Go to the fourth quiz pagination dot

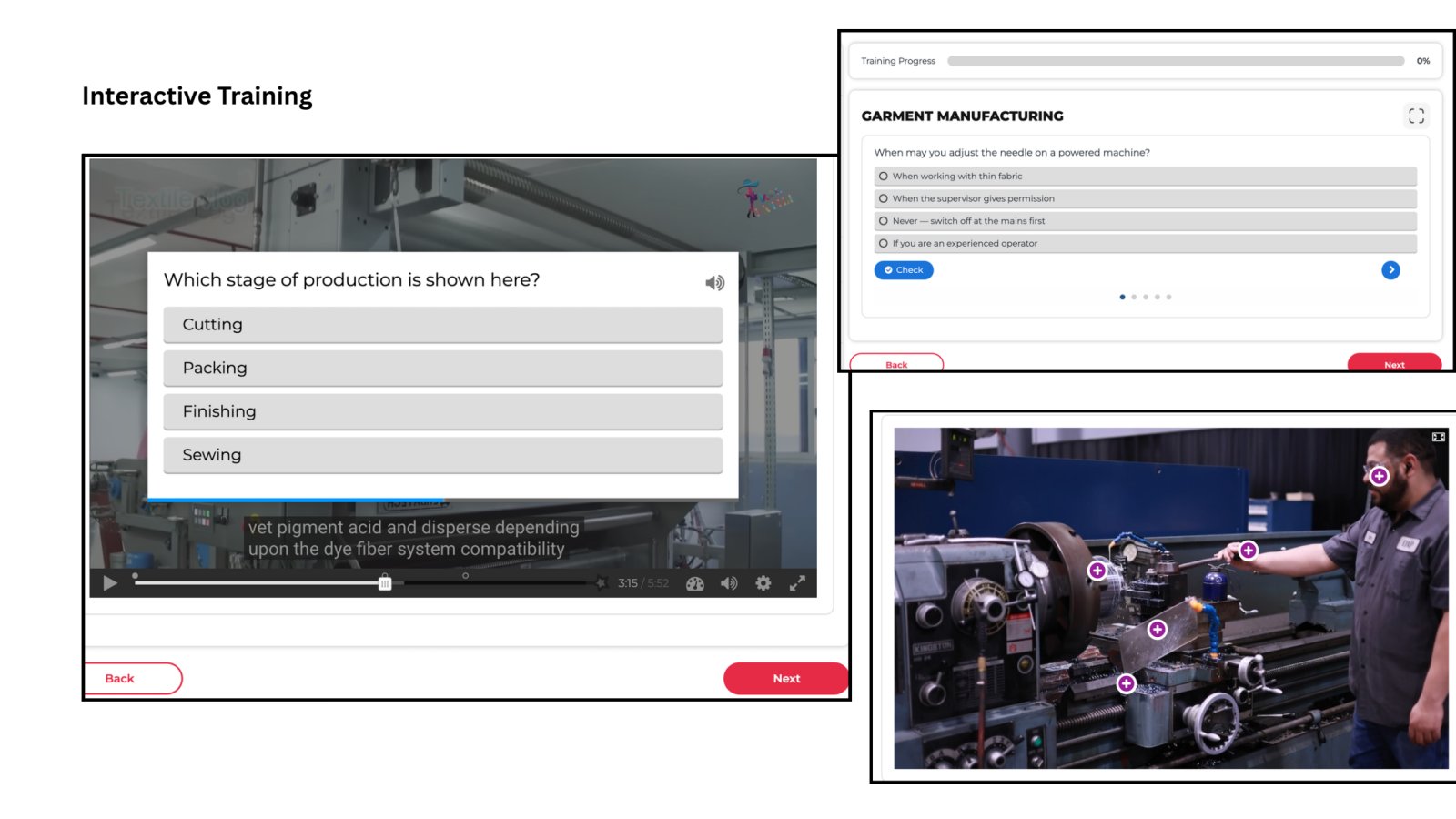(x=1158, y=297)
